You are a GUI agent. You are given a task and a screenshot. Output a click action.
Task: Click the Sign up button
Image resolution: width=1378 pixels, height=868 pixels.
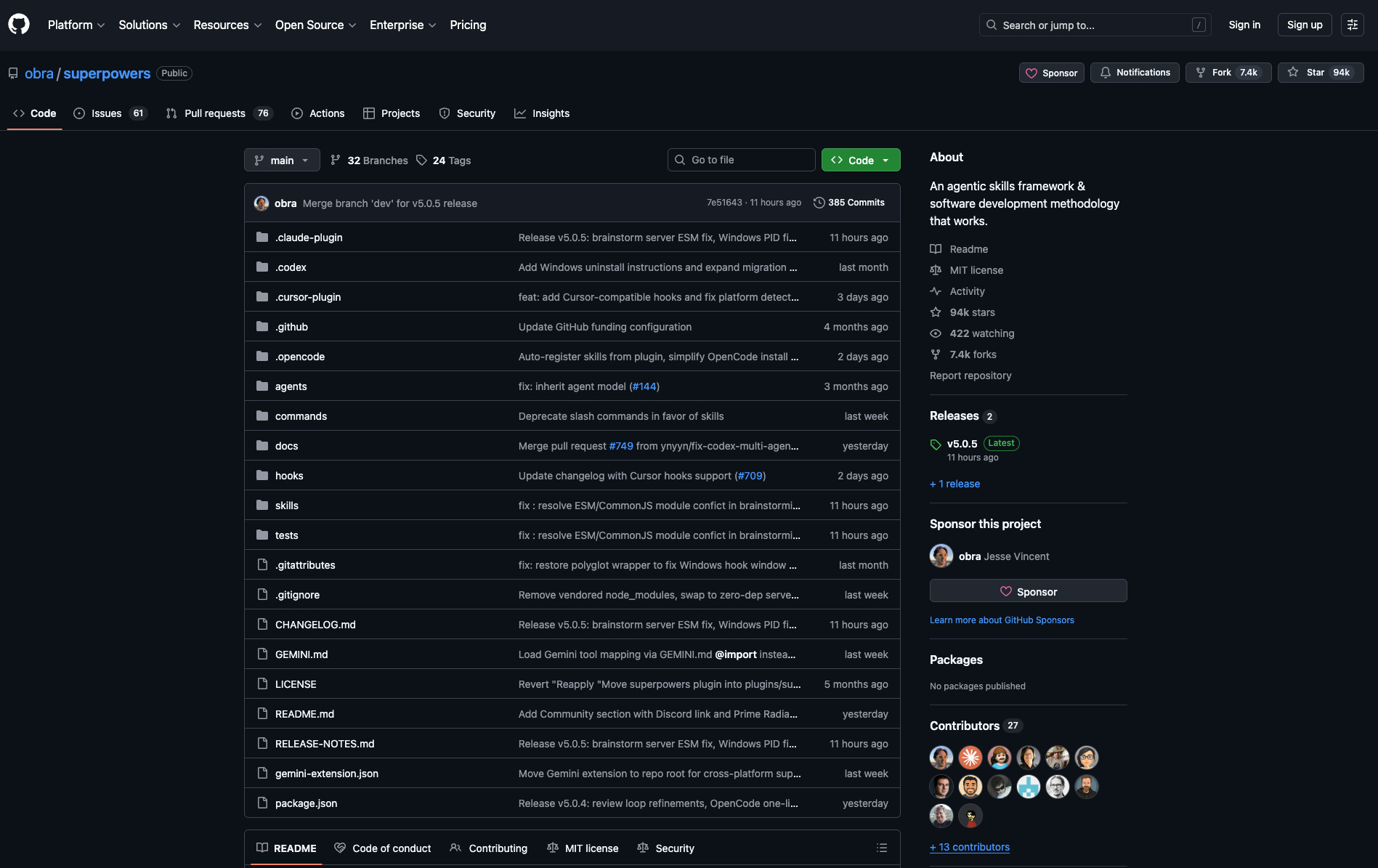(1305, 25)
